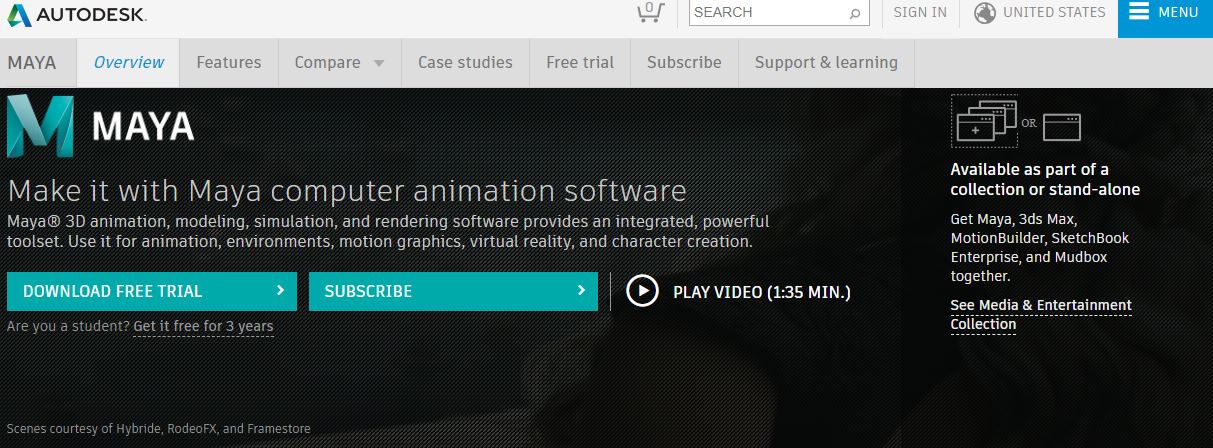Click the globe icon beside United States
Viewport: 1213px width, 448px height.
pos(984,13)
